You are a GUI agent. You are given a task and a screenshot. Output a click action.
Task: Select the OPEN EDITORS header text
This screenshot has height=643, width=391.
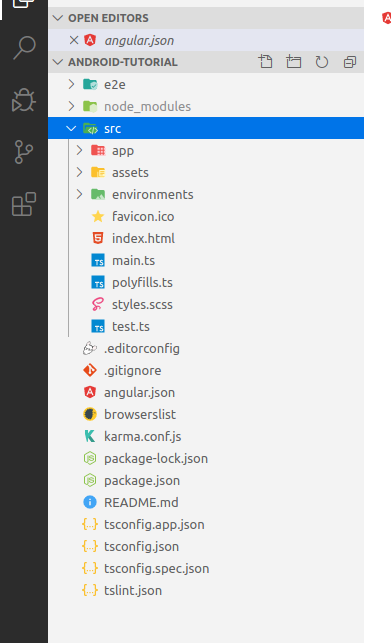pyautogui.click(x=108, y=18)
